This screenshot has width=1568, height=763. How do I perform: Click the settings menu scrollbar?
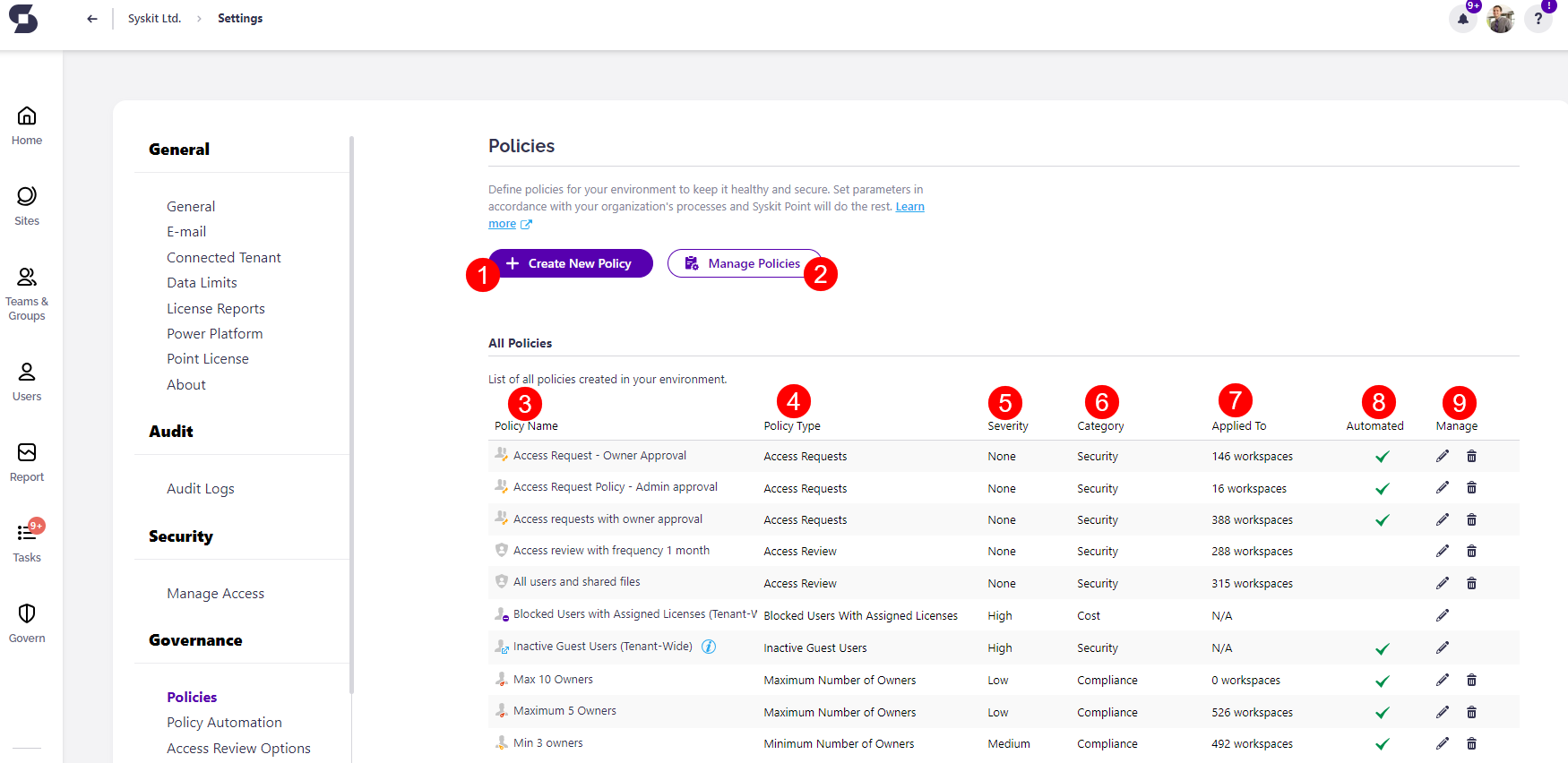351,415
